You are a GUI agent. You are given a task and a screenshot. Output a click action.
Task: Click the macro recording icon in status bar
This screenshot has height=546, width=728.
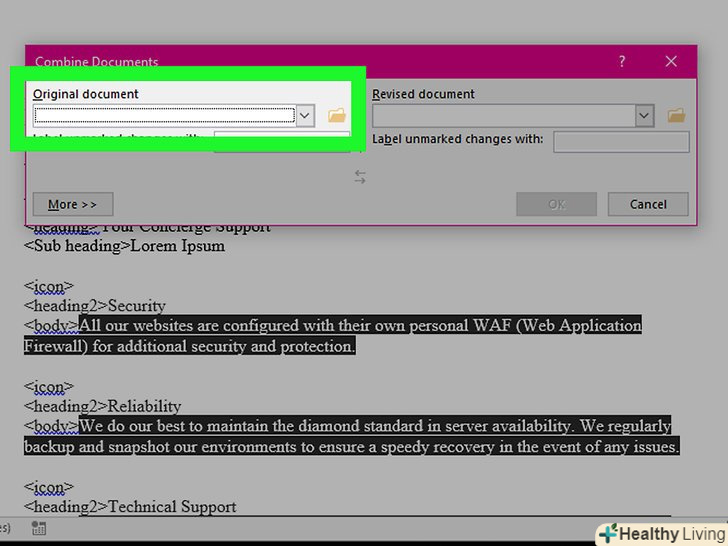pyautogui.click(x=39, y=528)
